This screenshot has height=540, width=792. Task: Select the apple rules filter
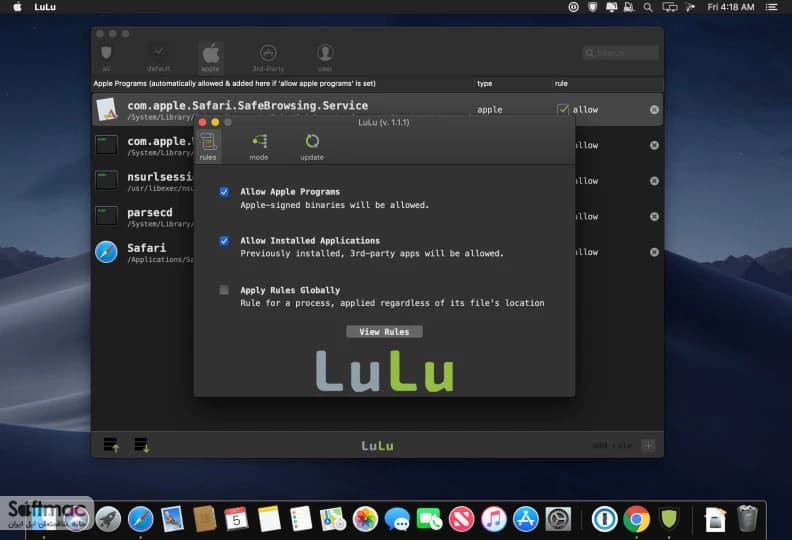tap(211, 58)
